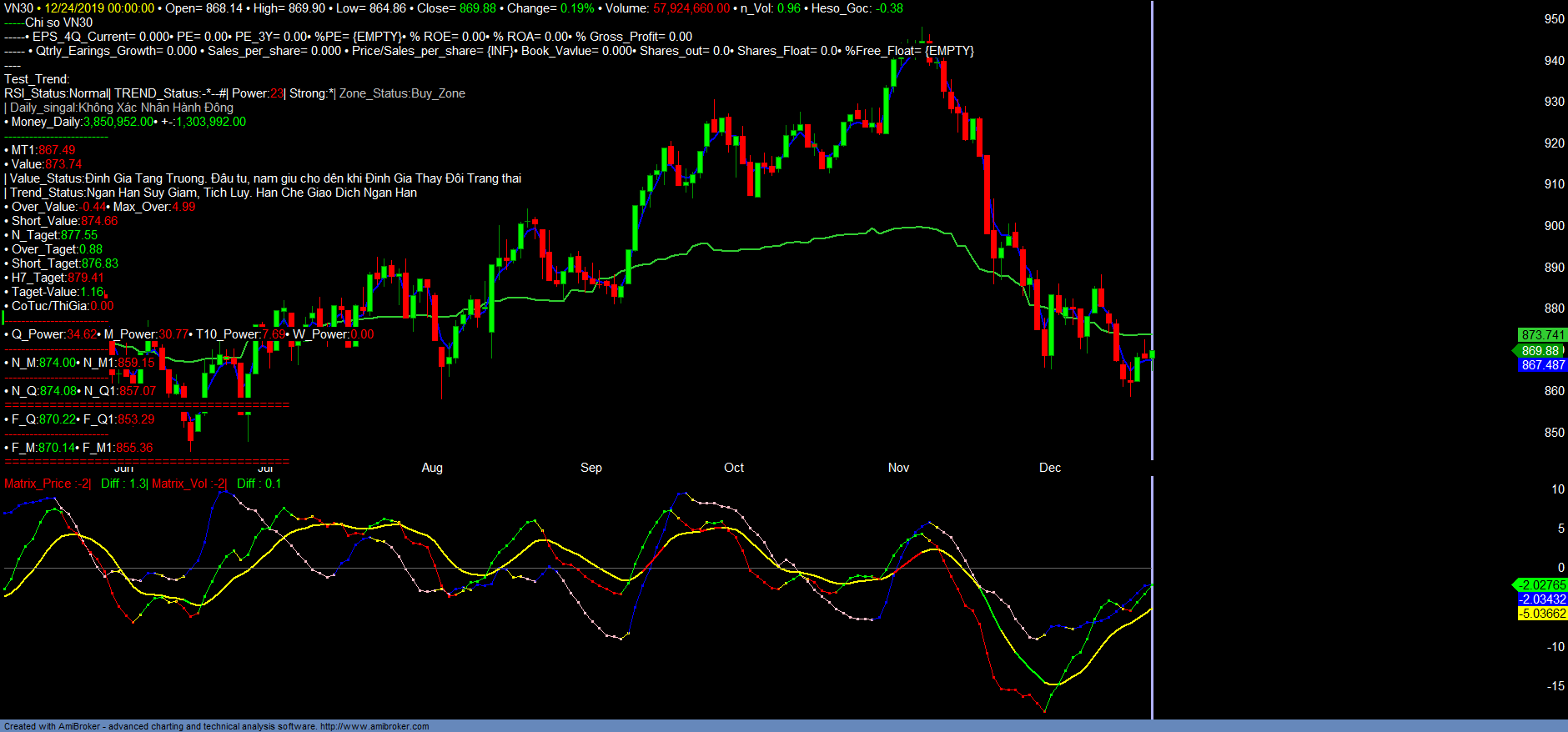
Task: Click the Zone_Status:Buy_Zone text
Action: coord(402,93)
